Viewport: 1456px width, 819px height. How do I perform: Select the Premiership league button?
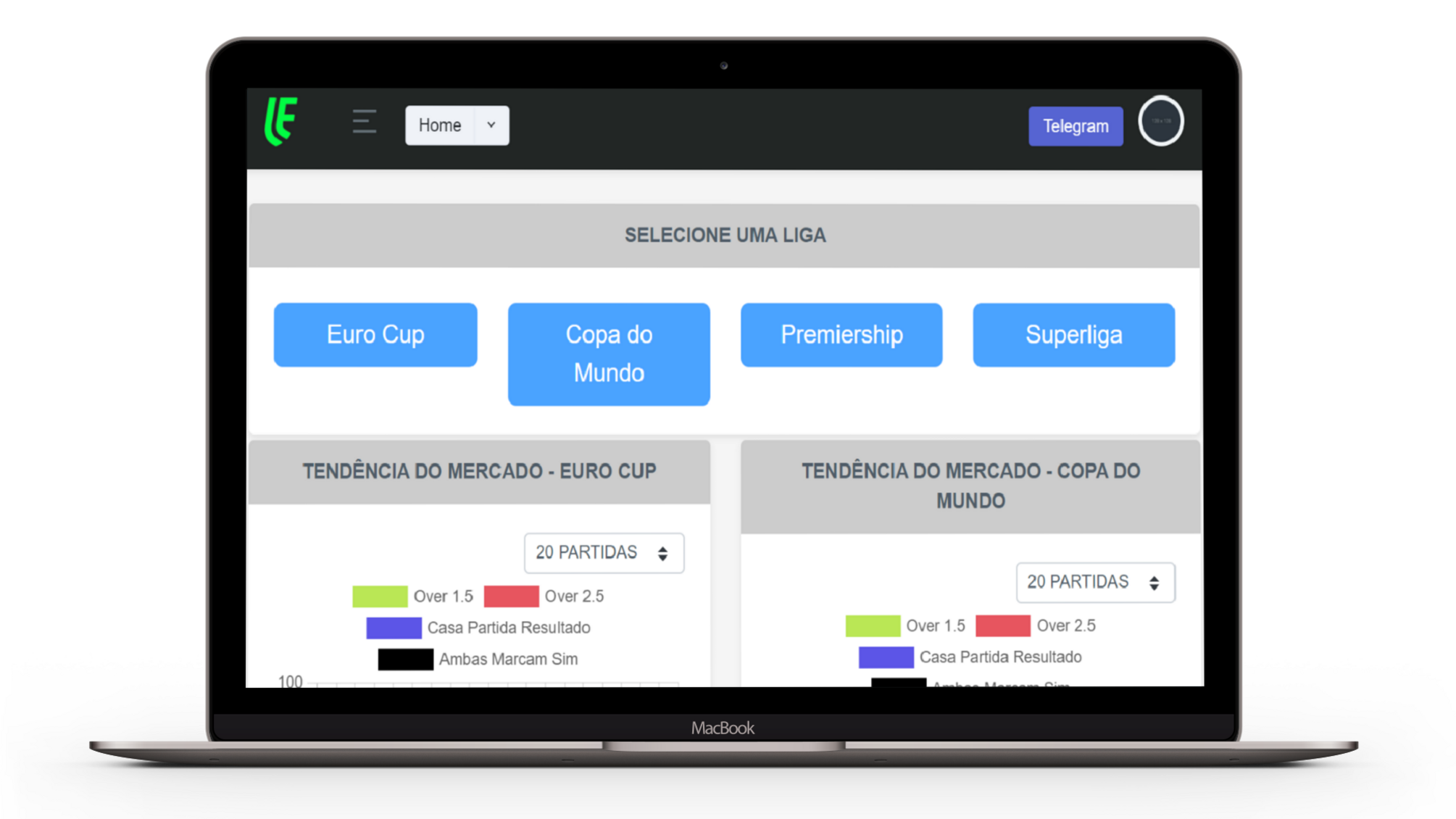(841, 334)
